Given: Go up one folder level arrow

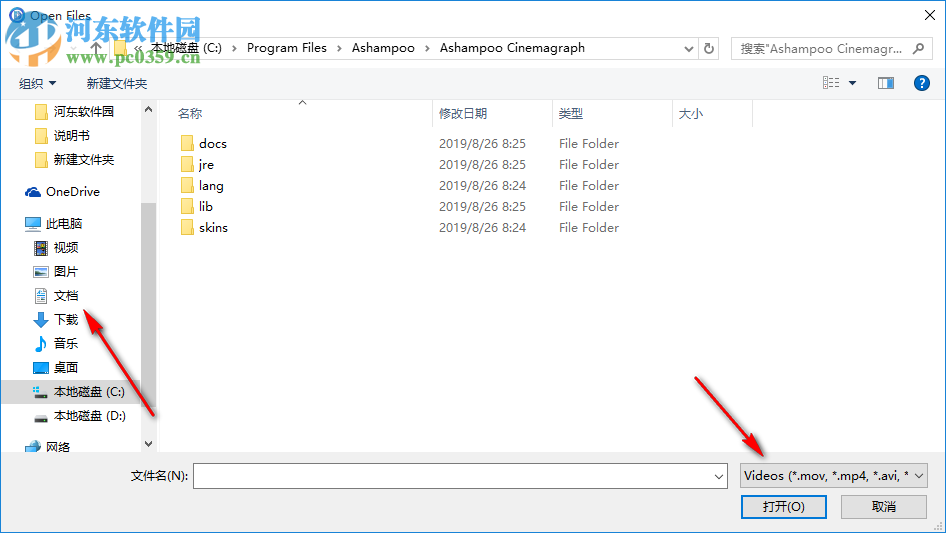Looking at the screenshot, I should [95, 48].
